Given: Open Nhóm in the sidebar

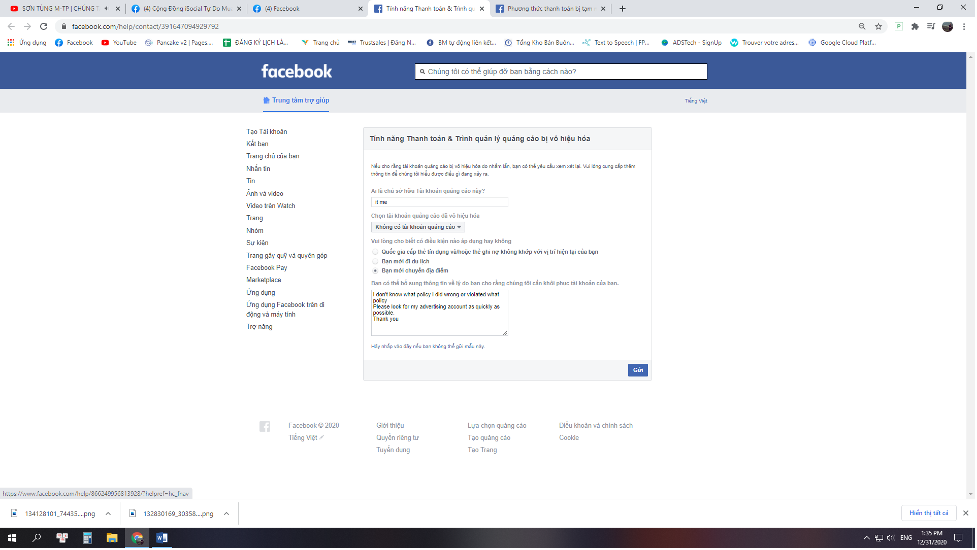Looking at the screenshot, I should coord(255,230).
